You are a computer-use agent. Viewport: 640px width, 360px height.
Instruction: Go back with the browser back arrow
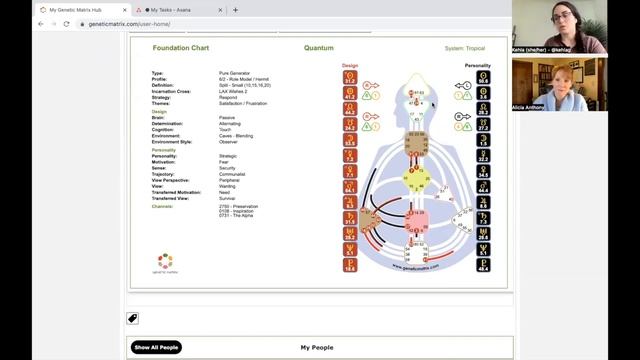tap(41, 24)
